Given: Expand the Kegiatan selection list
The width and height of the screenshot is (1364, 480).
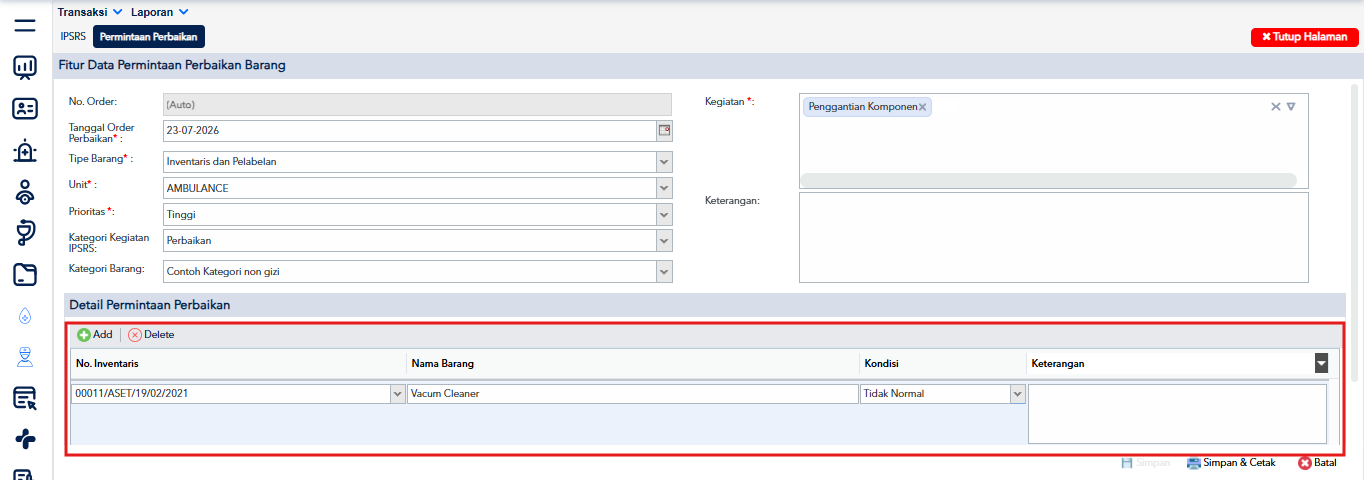Looking at the screenshot, I should pos(1291,107).
